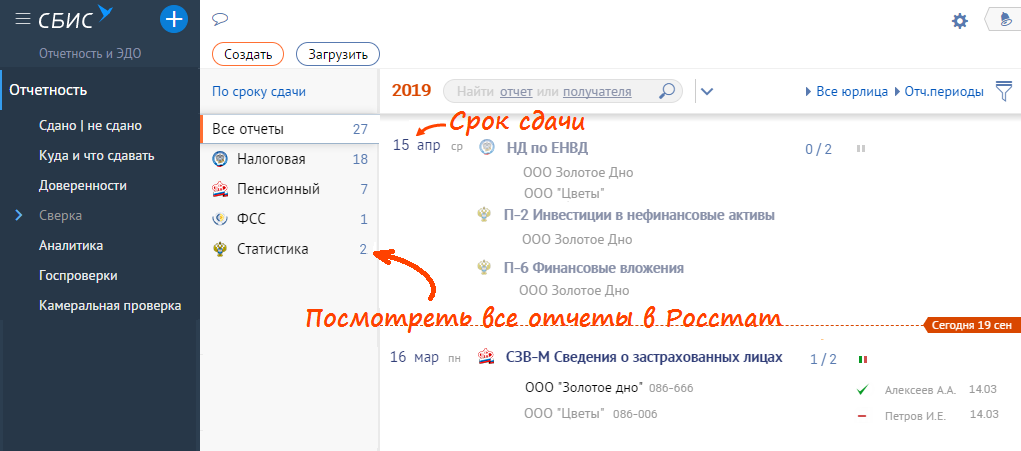Filter reports by Налоговая
Screen dimensions: 1021x451
290,159
